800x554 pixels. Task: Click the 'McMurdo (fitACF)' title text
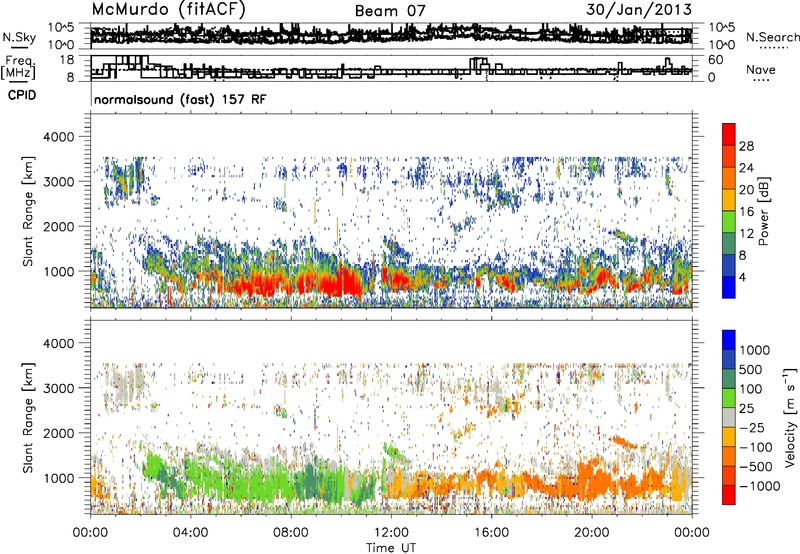tap(169, 10)
